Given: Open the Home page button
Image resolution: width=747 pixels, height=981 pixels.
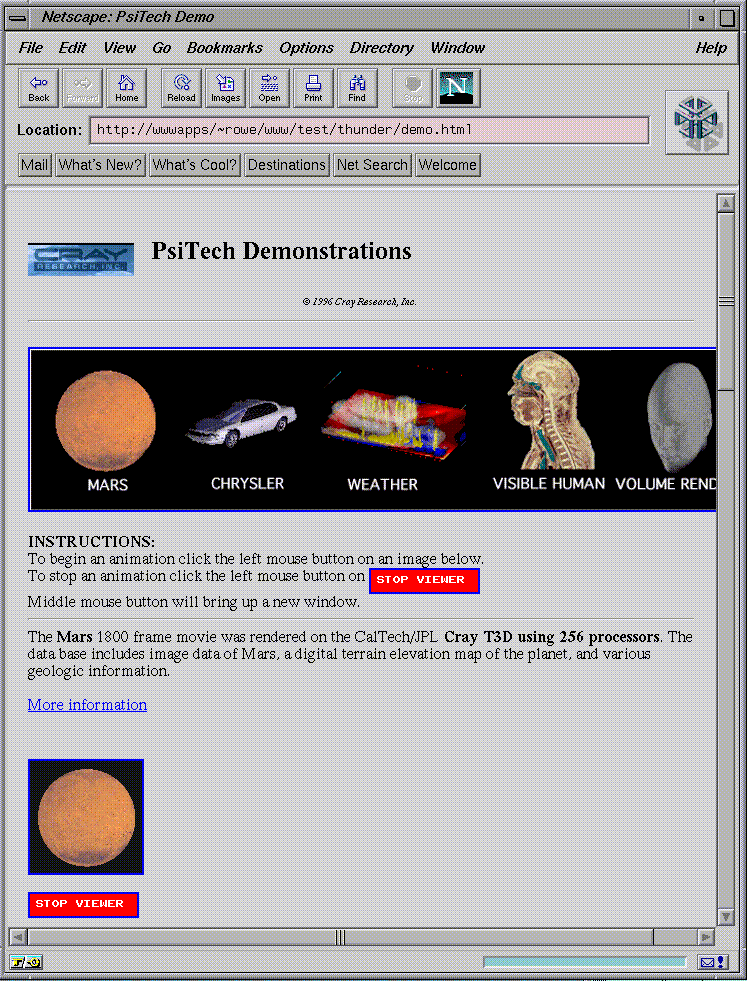Looking at the screenshot, I should 126,88.
